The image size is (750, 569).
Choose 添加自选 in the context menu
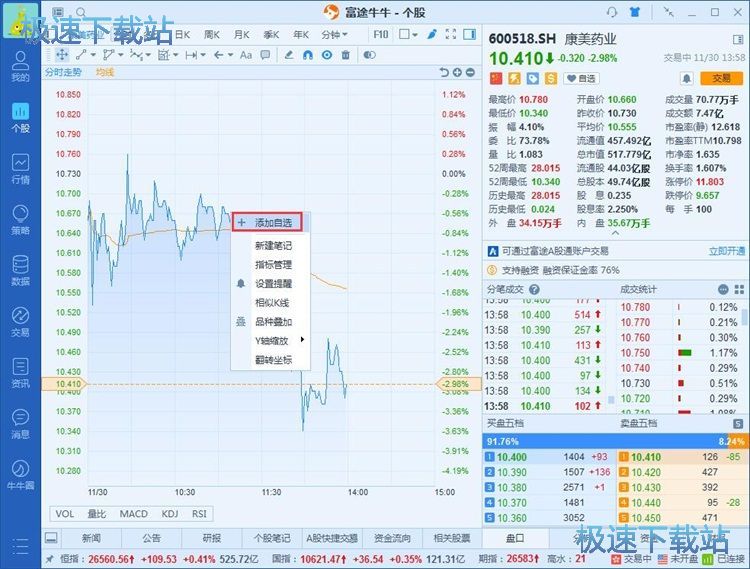point(268,222)
